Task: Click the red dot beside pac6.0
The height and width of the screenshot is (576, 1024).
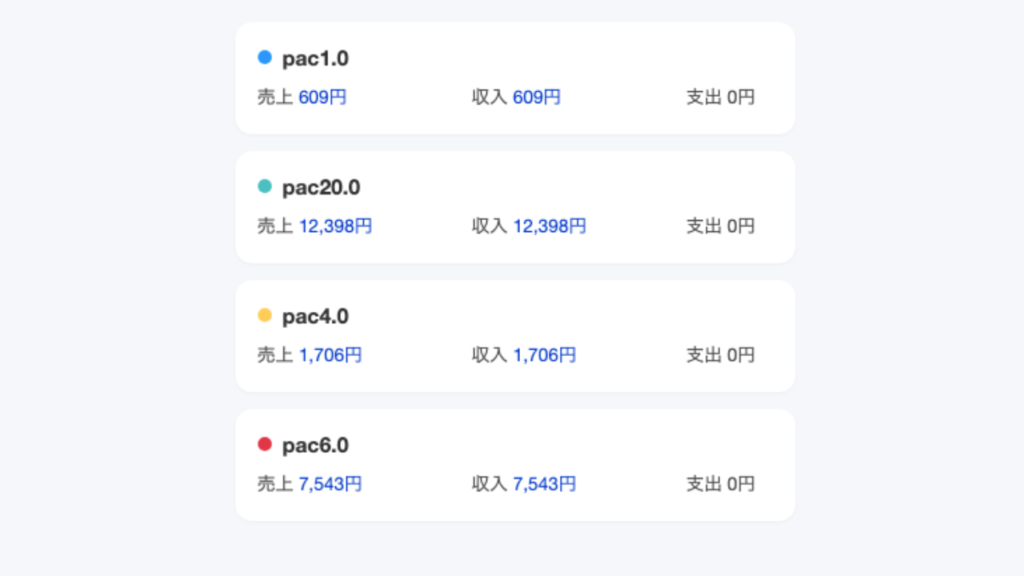Action: (265, 445)
